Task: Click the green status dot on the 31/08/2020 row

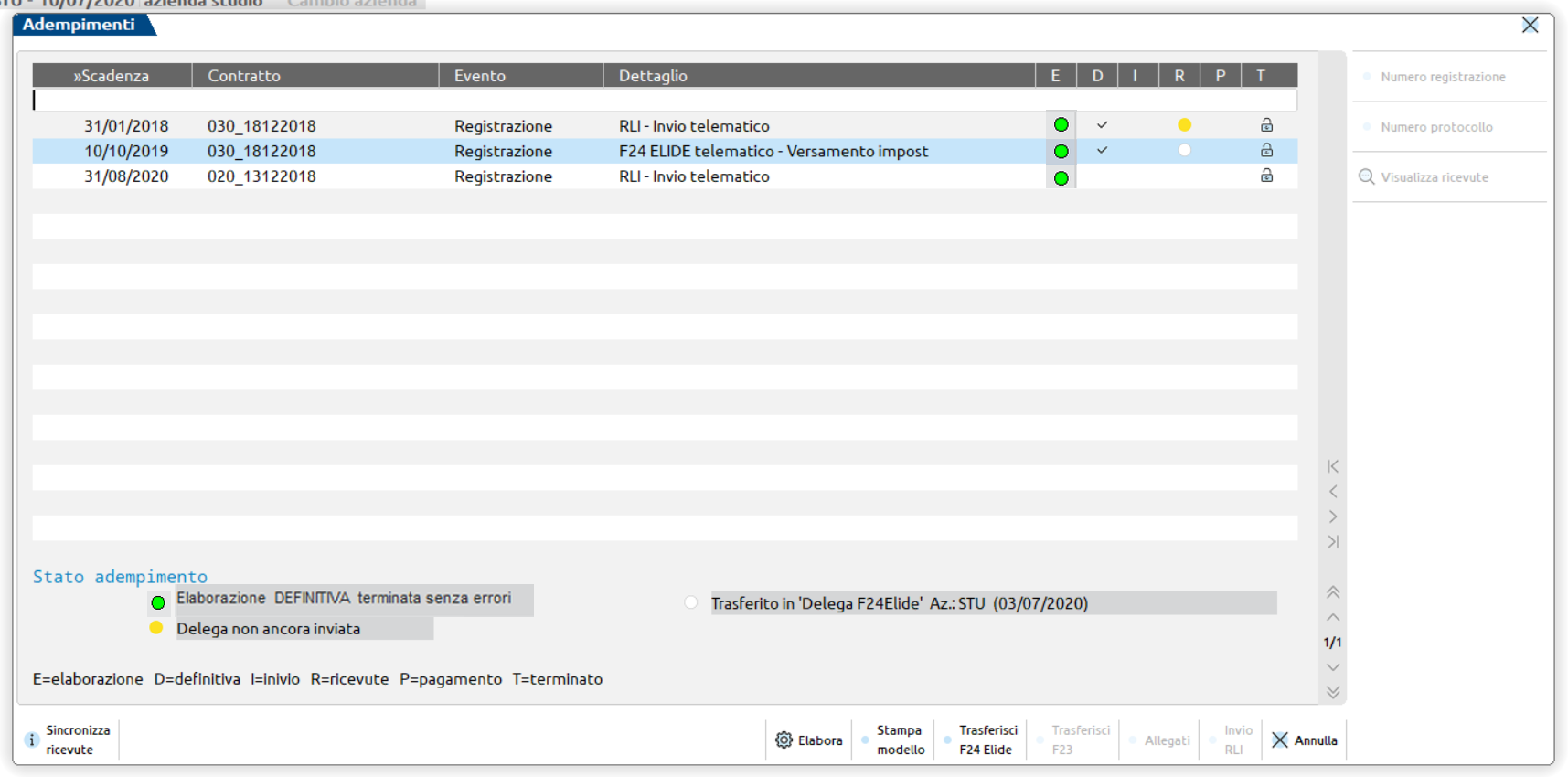Action: click(x=1061, y=177)
